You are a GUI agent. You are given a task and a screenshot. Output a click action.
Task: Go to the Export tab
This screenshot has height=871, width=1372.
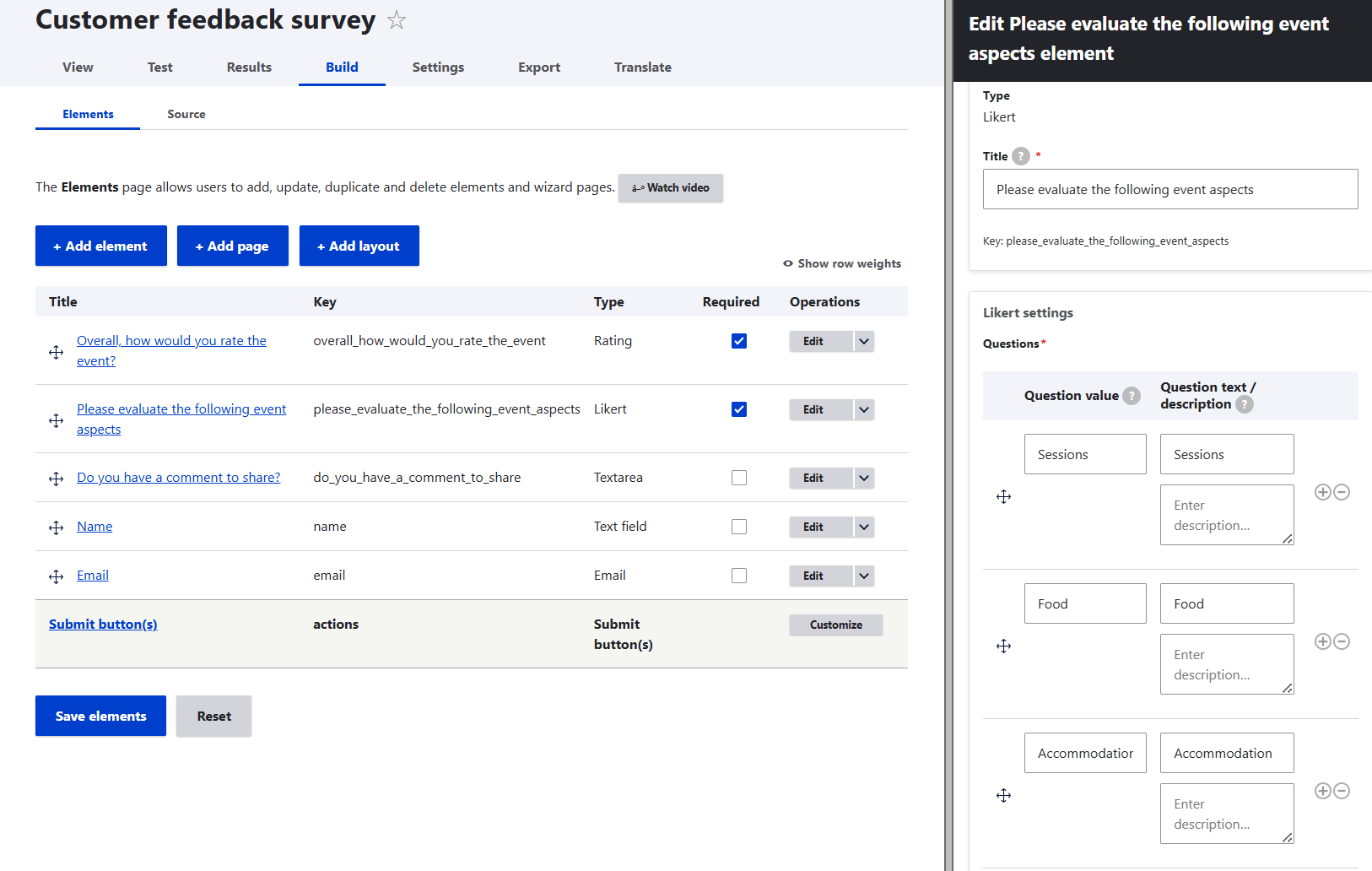pos(539,68)
